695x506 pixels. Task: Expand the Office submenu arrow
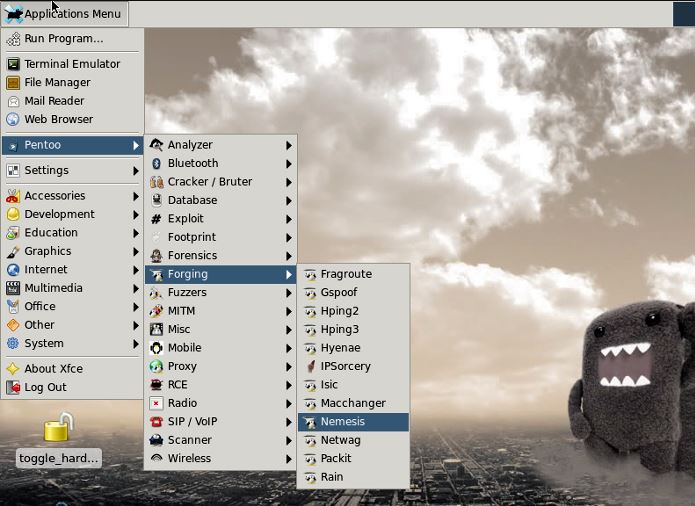[x=136, y=307]
